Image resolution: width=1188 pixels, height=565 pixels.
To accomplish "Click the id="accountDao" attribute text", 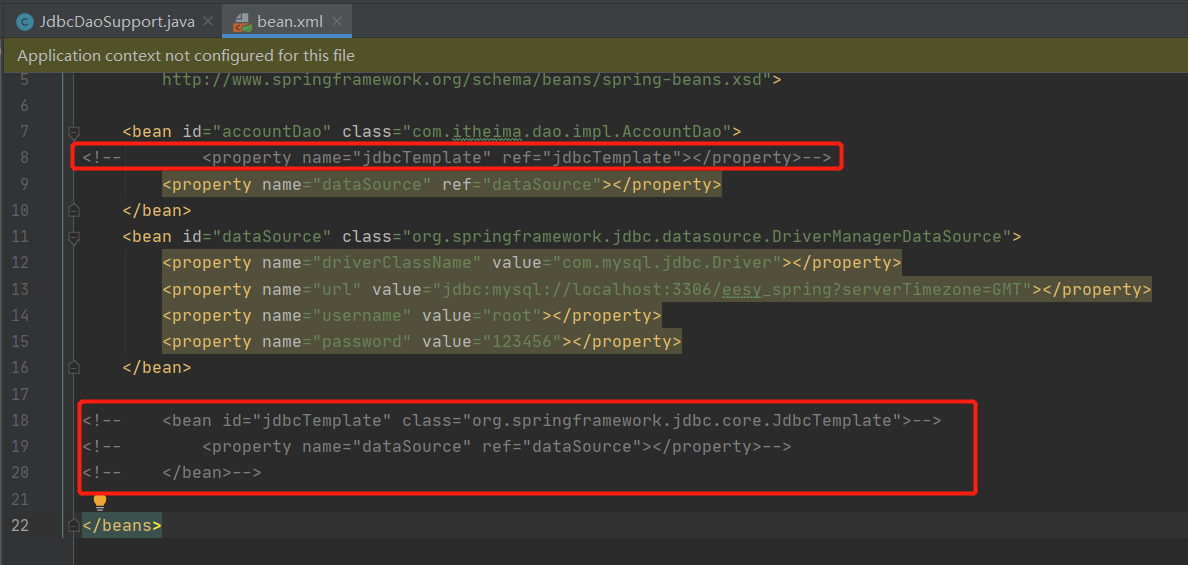I will click(x=256, y=131).
